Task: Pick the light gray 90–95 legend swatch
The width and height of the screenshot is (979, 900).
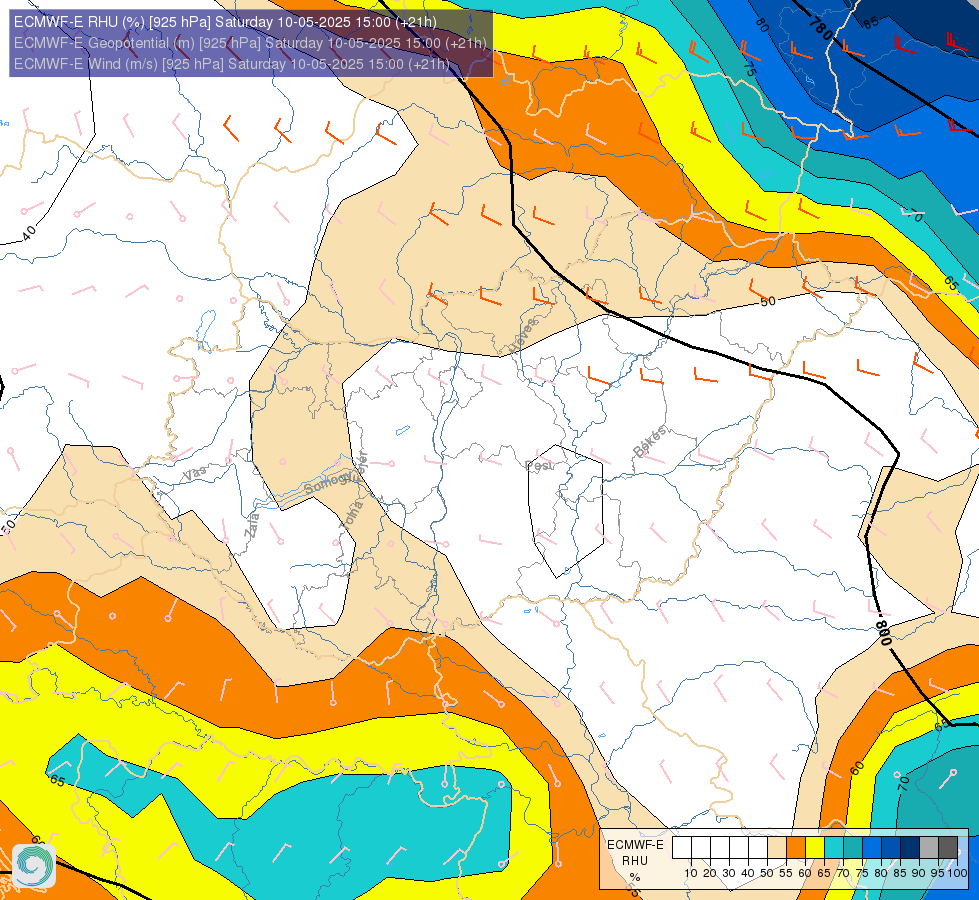Action: click(x=929, y=847)
